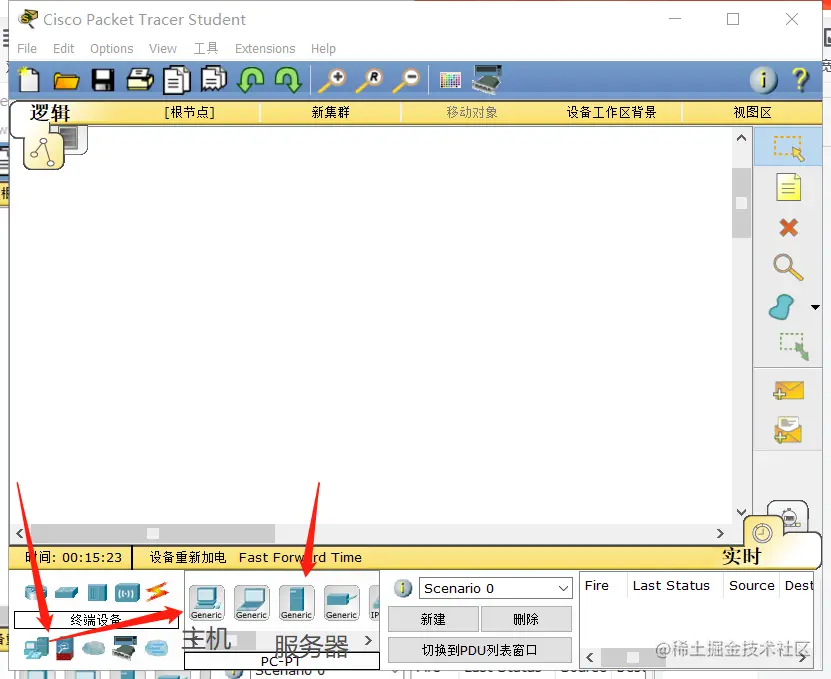Open the Options menu
This screenshot has width=831, height=679.
click(x=112, y=49)
